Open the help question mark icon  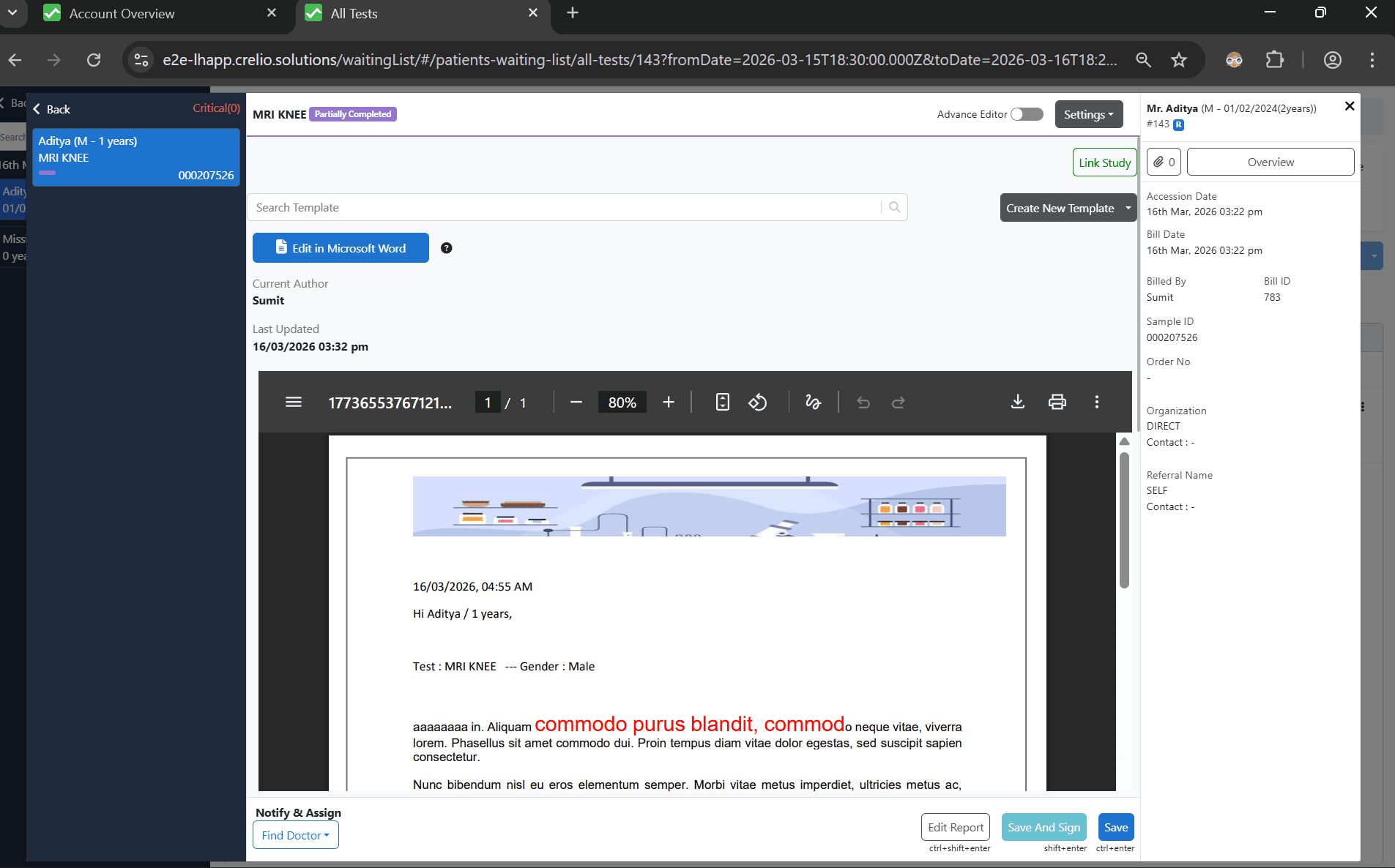(x=447, y=248)
